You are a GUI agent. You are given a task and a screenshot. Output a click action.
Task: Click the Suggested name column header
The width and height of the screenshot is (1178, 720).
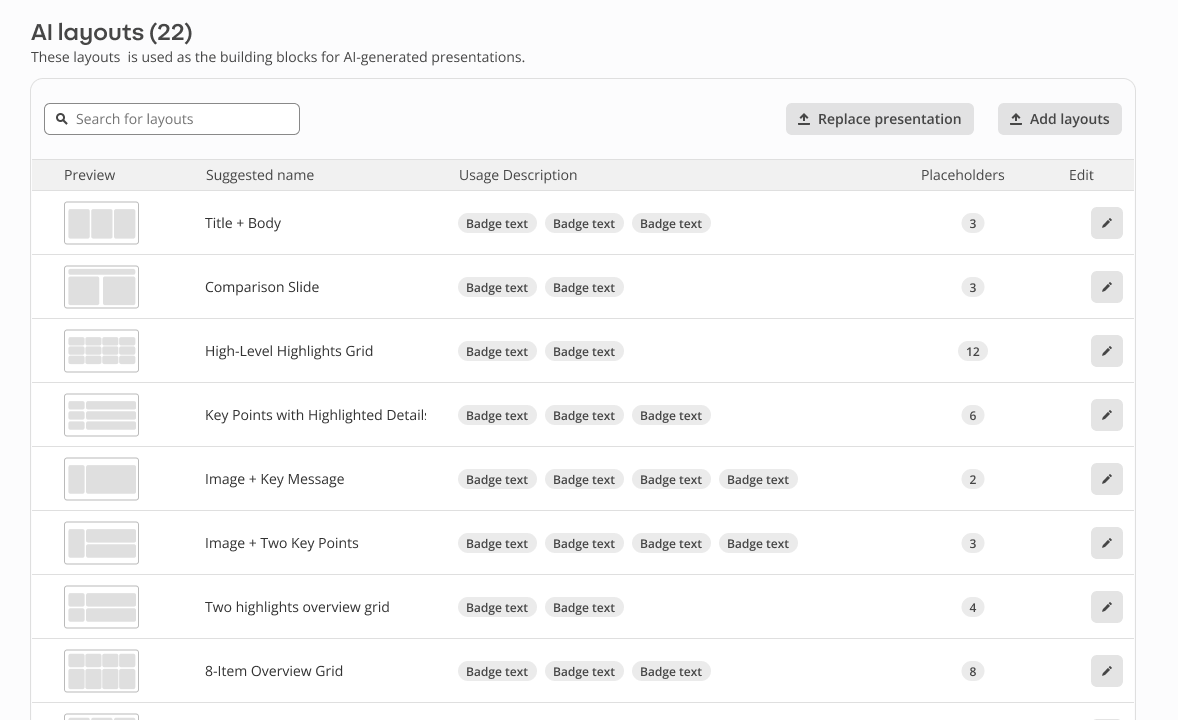(x=260, y=175)
